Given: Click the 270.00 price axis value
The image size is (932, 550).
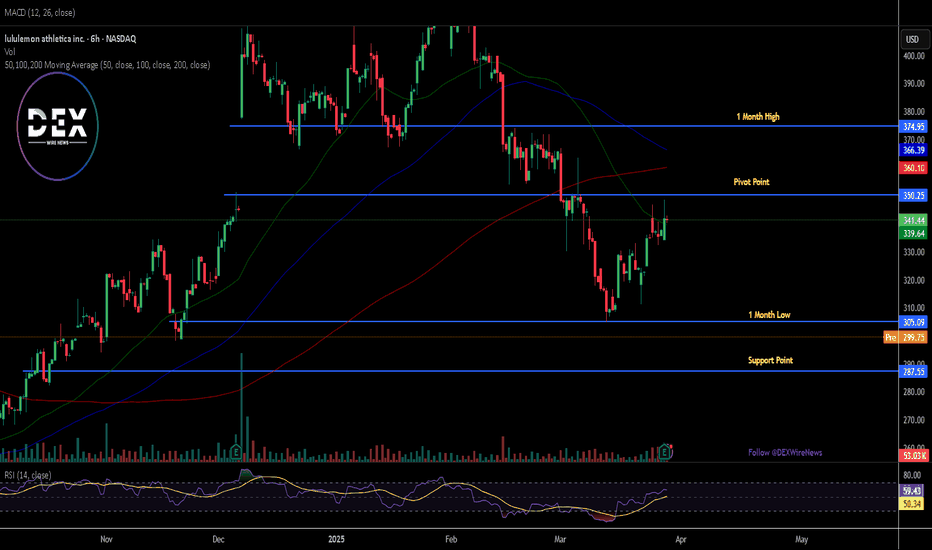Looking at the screenshot, I should tap(914, 420).
